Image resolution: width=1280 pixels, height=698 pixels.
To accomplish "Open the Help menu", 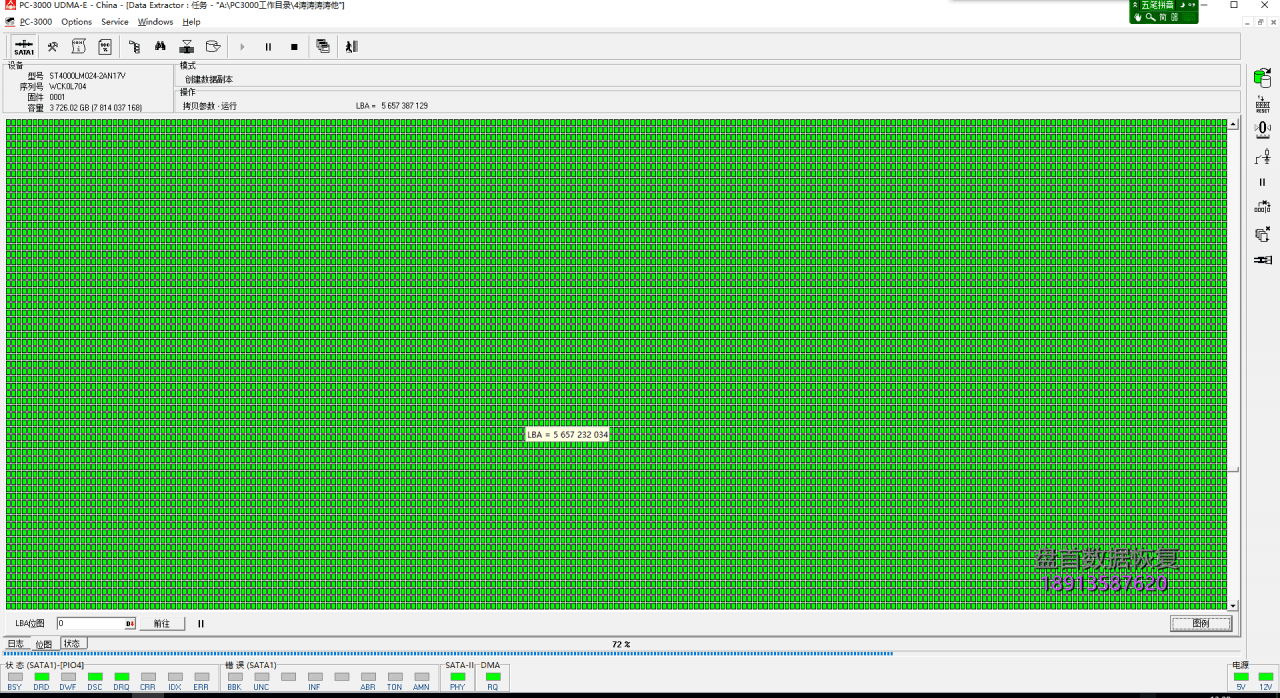I will pyautogui.click(x=191, y=21).
